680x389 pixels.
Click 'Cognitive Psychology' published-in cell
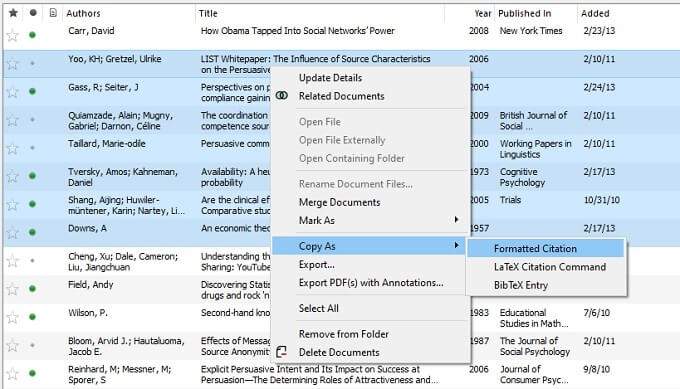pyautogui.click(x=522, y=177)
